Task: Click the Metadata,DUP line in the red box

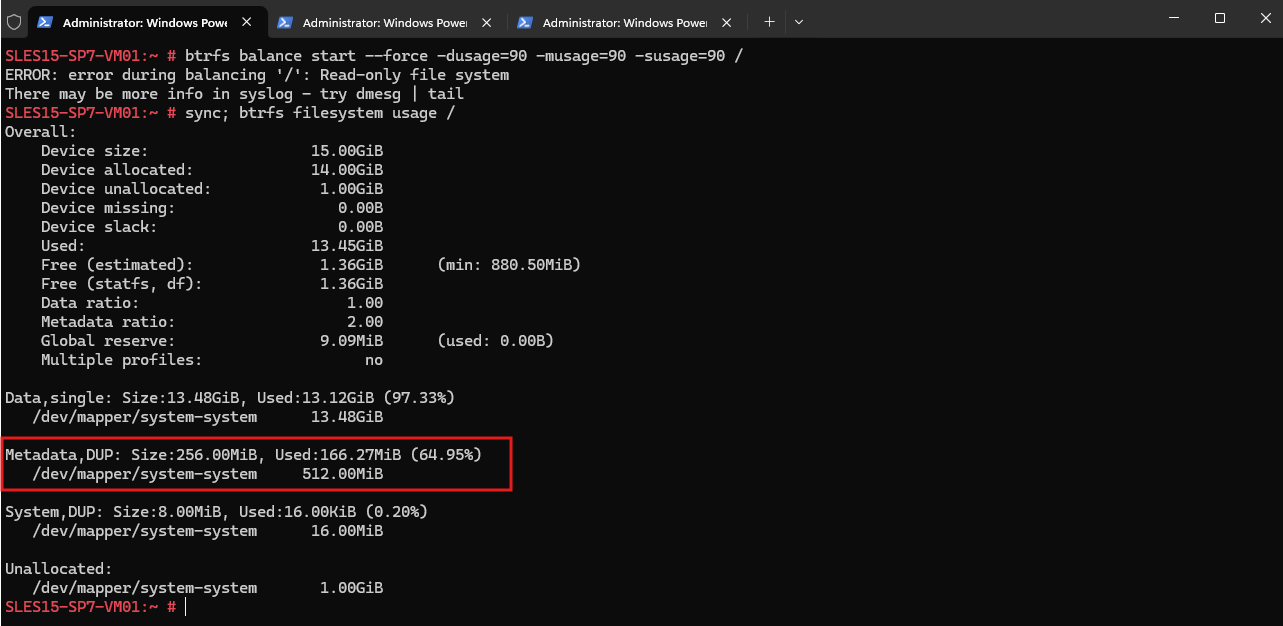Action: point(244,455)
